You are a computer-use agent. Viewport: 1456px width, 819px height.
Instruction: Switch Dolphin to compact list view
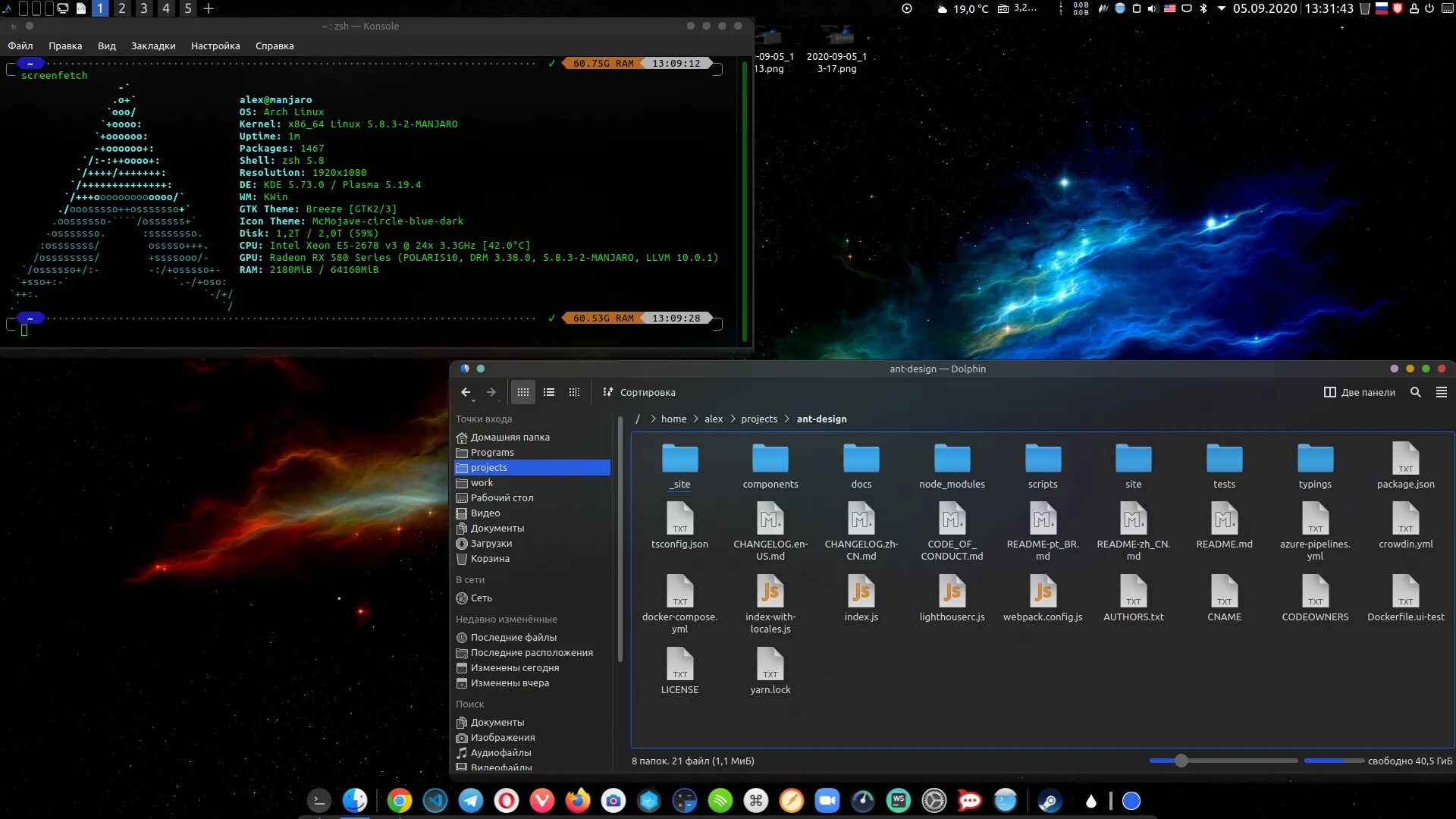tap(549, 392)
